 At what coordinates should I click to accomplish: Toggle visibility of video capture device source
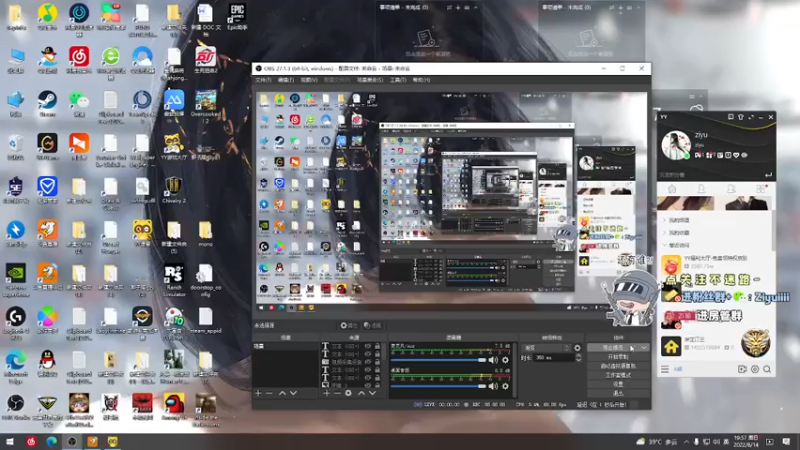[368, 362]
